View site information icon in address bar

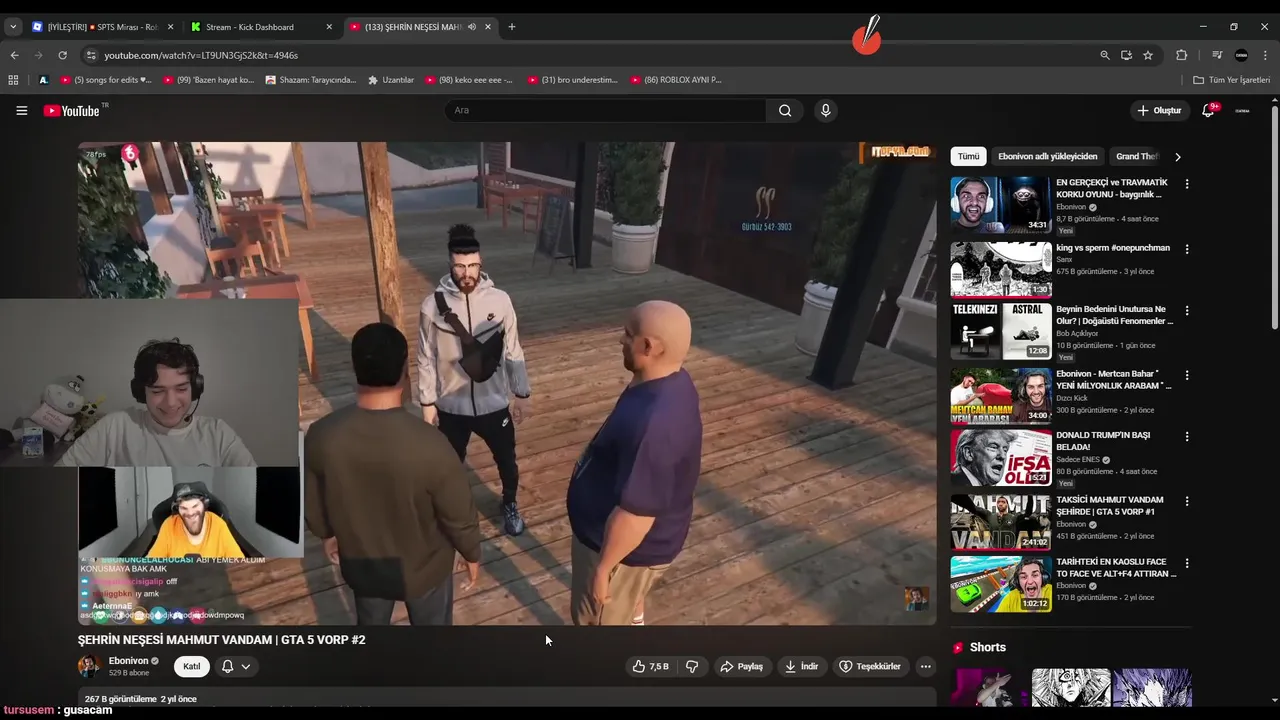click(91, 55)
